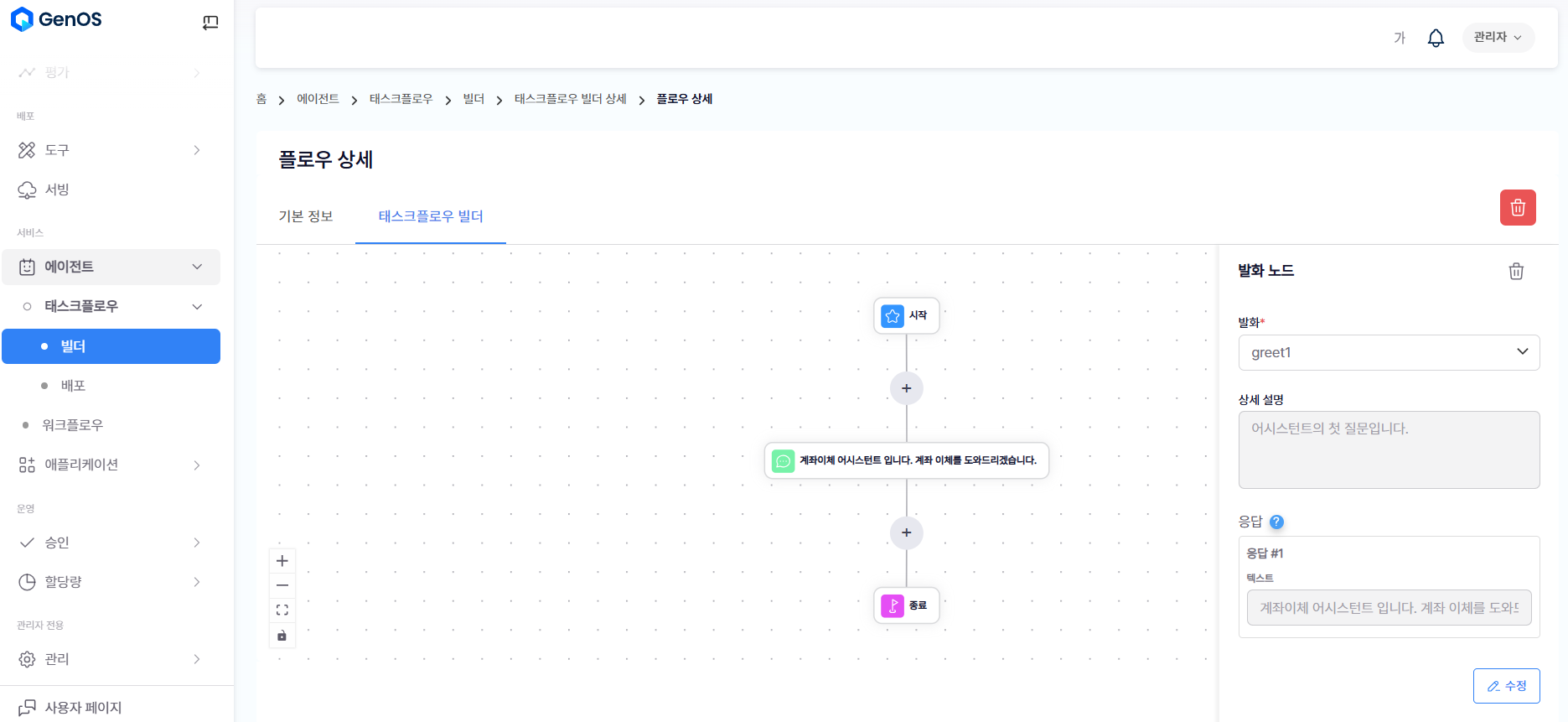
Task: Toggle the canvas interactivity lock
Action: [x=282, y=636]
